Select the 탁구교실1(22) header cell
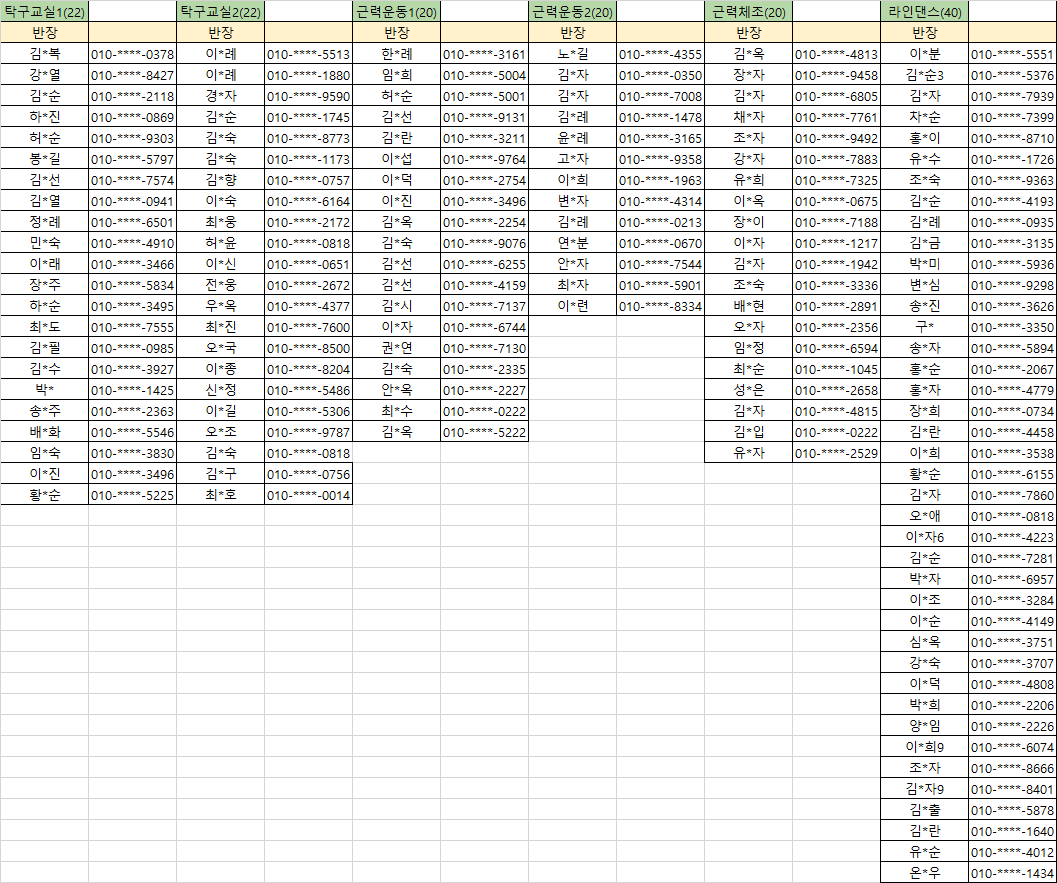The width and height of the screenshot is (1057, 883). click(44, 11)
